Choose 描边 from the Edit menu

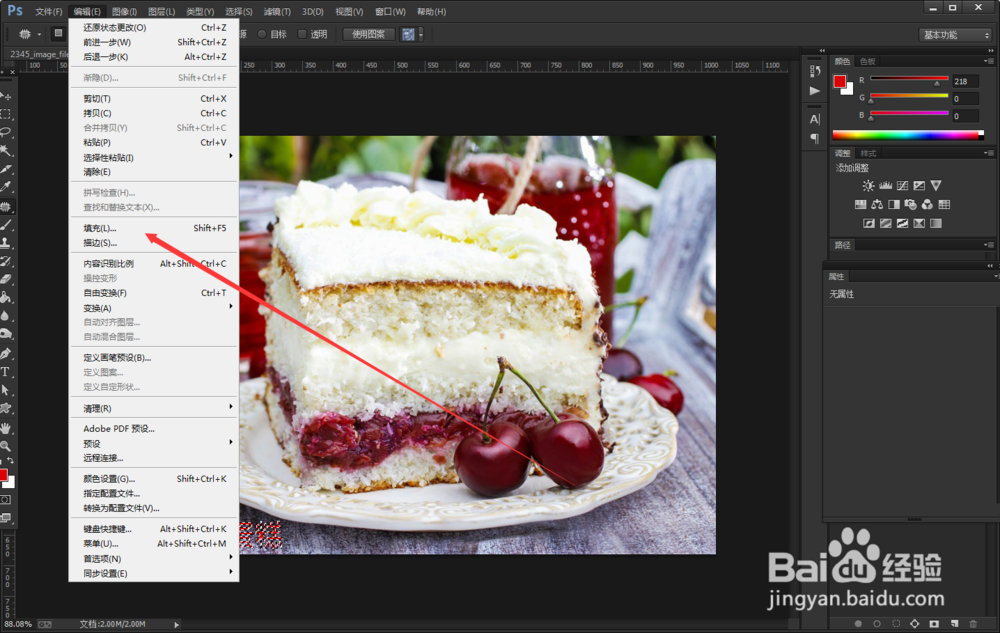[x=154, y=243]
